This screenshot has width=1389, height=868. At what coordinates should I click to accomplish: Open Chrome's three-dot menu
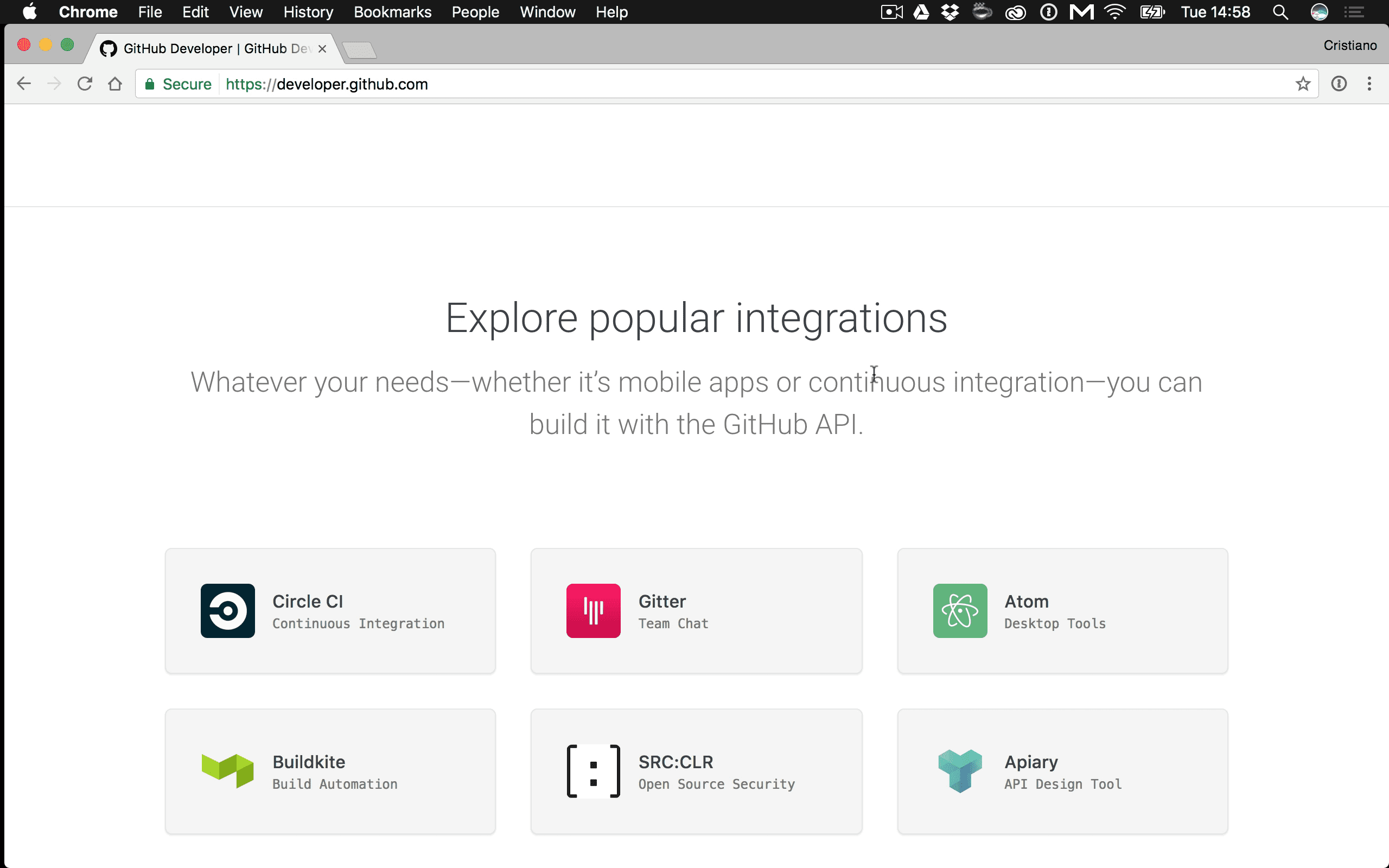coord(1369,84)
